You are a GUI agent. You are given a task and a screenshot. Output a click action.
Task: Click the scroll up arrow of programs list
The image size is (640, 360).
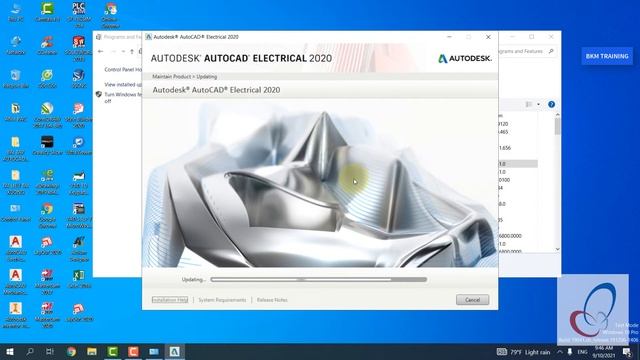pyautogui.click(x=558, y=116)
